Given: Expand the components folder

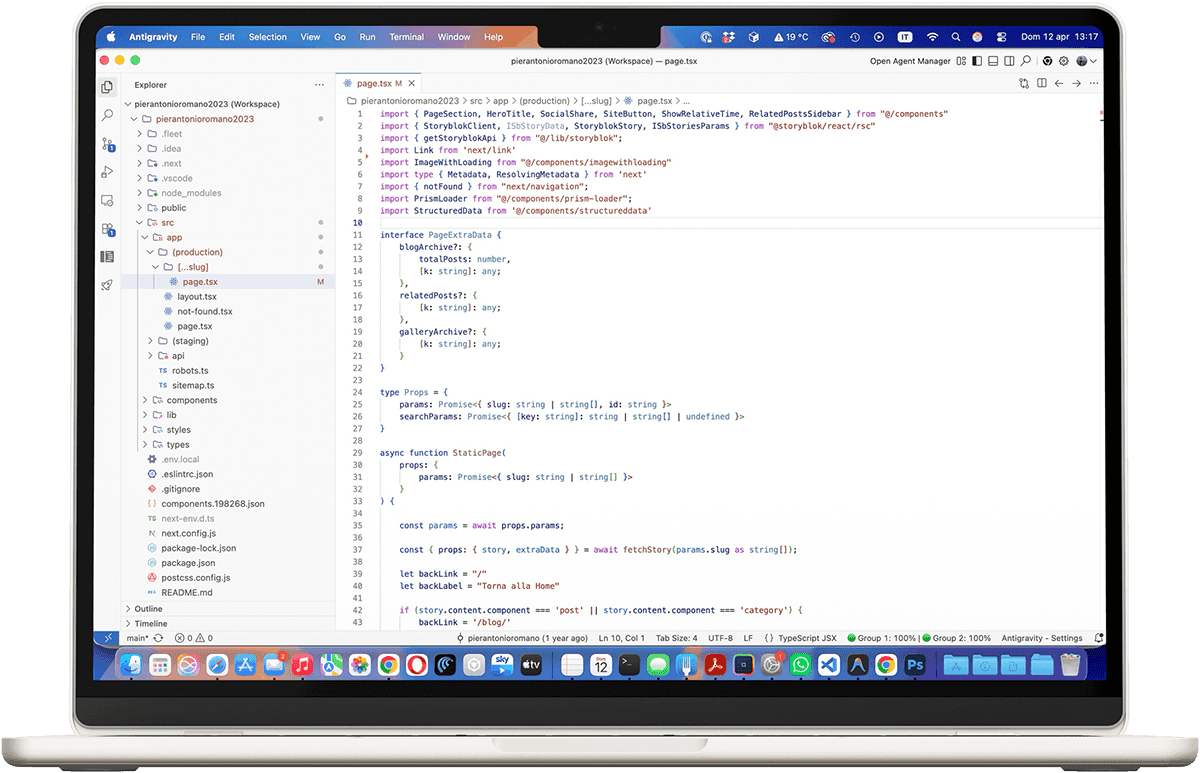Looking at the screenshot, I should point(192,400).
